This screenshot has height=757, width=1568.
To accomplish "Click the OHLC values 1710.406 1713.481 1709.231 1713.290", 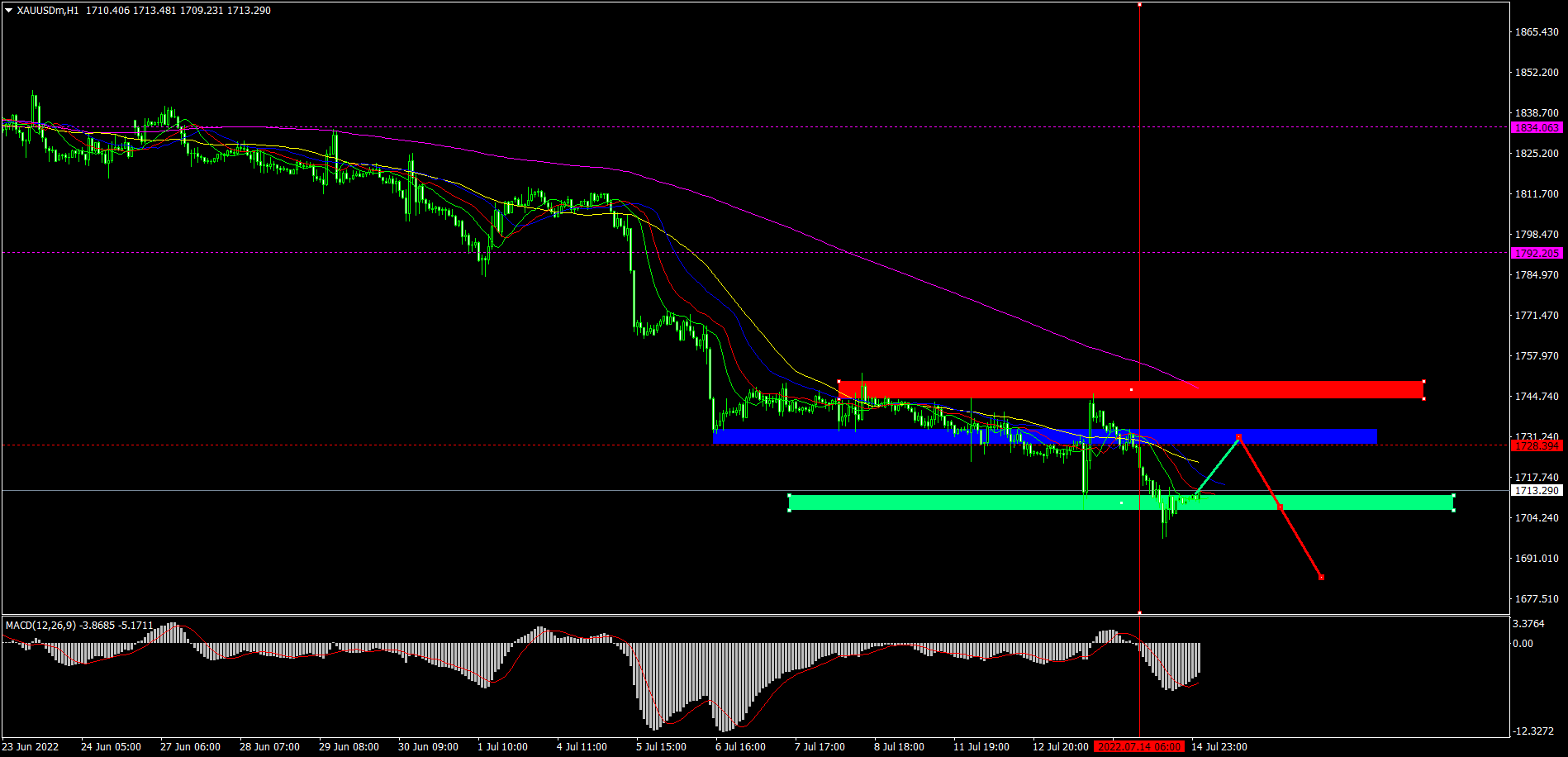I will click(x=178, y=11).
